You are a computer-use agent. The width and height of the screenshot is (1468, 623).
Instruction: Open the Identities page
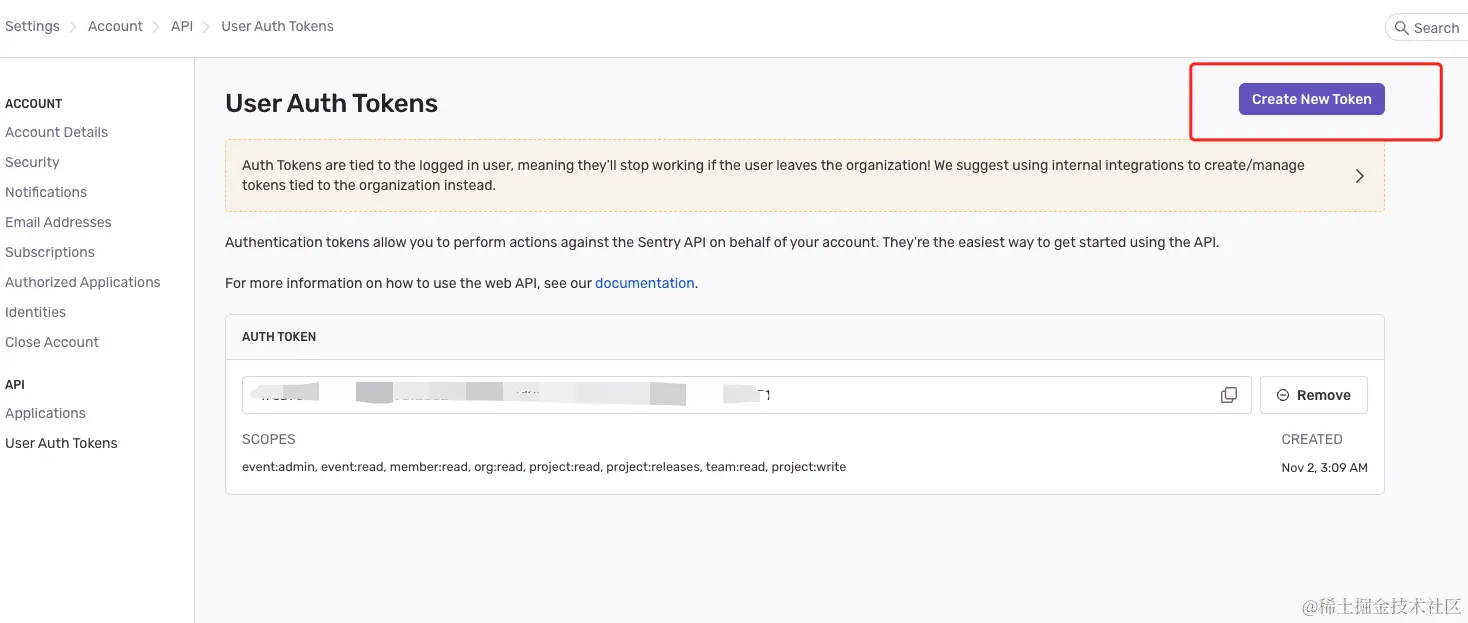pos(36,312)
